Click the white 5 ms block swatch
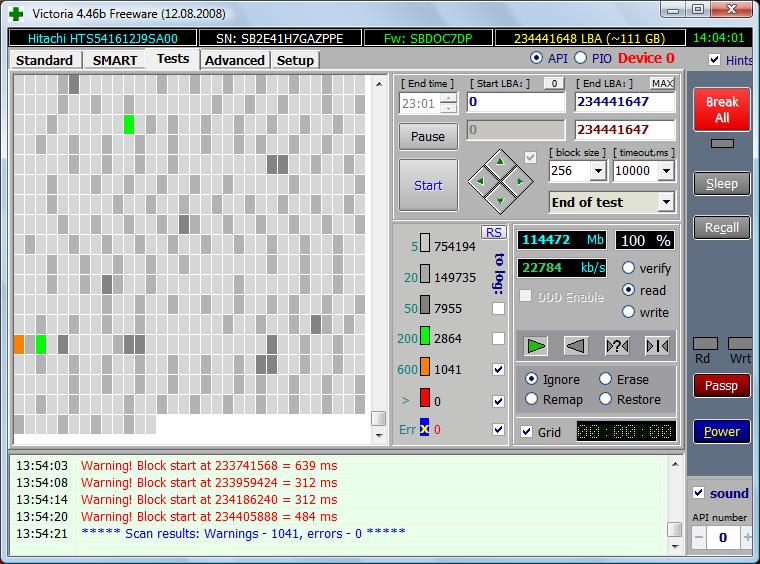The width and height of the screenshot is (760, 564). pyautogui.click(x=425, y=242)
